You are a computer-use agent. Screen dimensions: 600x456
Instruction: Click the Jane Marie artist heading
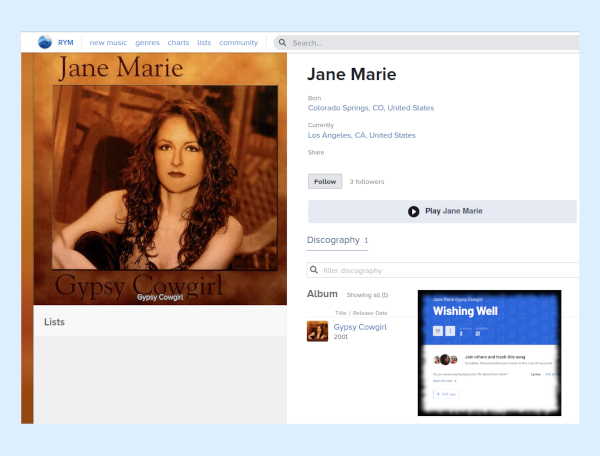(352, 74)
